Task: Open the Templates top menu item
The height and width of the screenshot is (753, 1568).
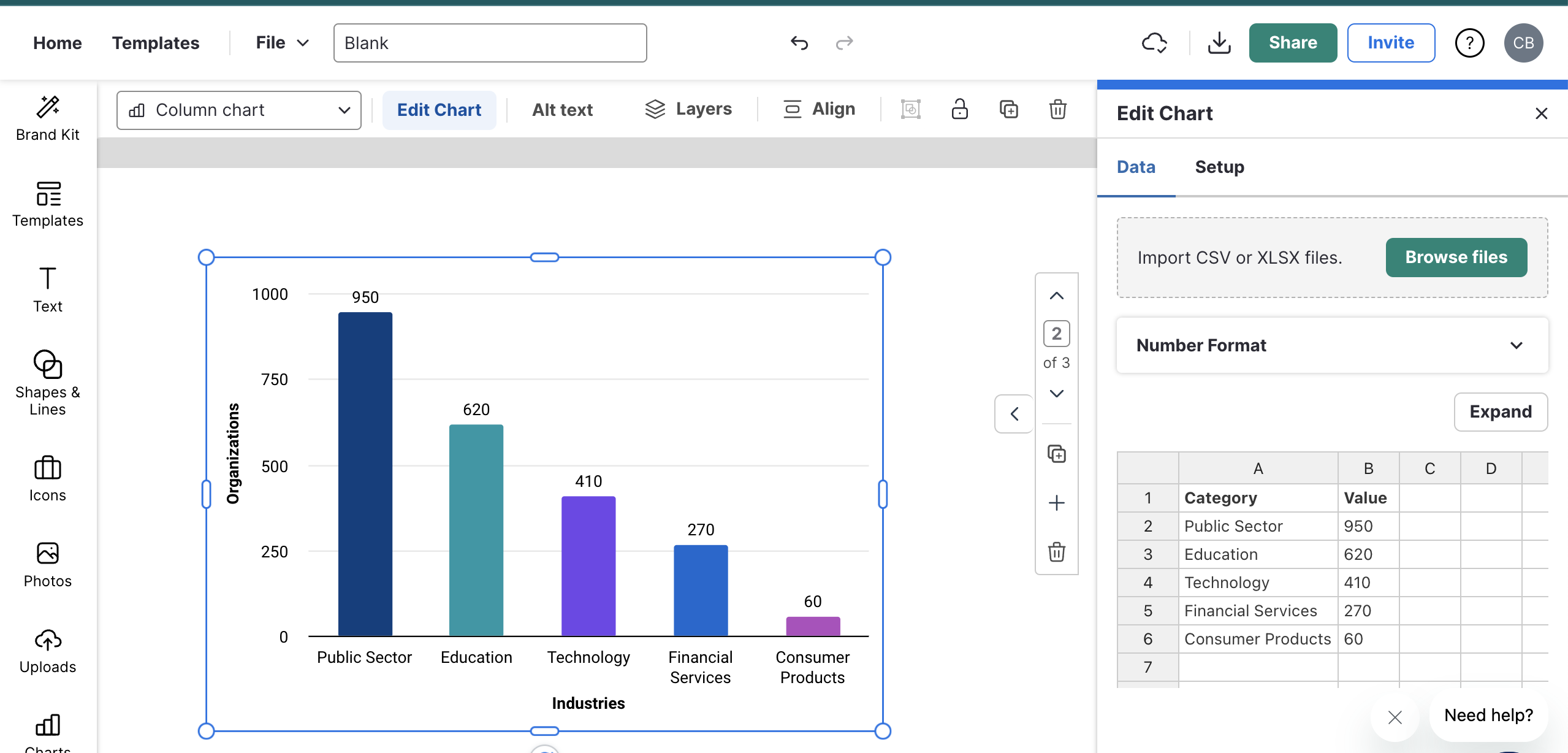Action: [156, 43]
